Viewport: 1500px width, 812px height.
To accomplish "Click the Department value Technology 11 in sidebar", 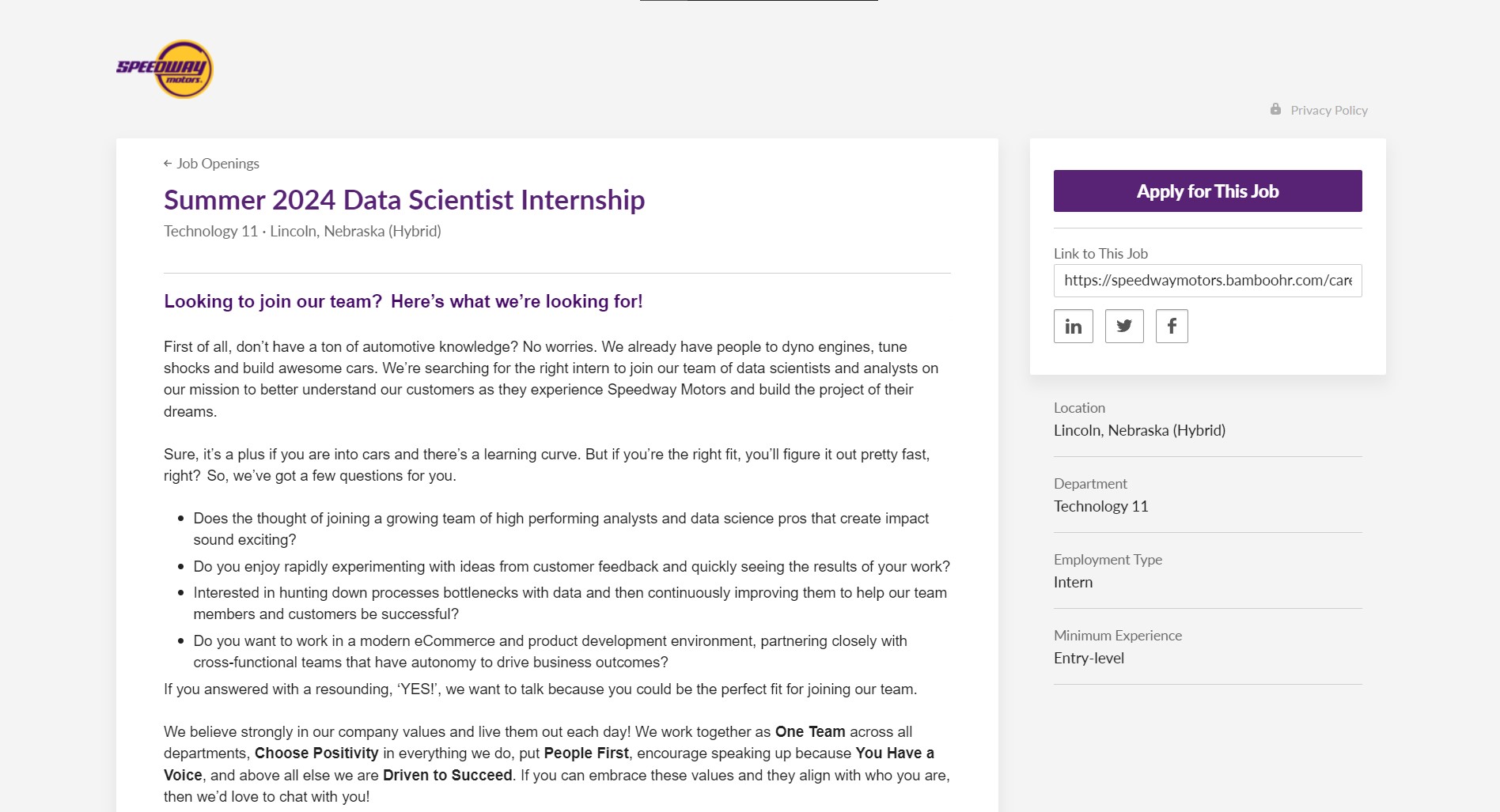I will click(1100, 507).
